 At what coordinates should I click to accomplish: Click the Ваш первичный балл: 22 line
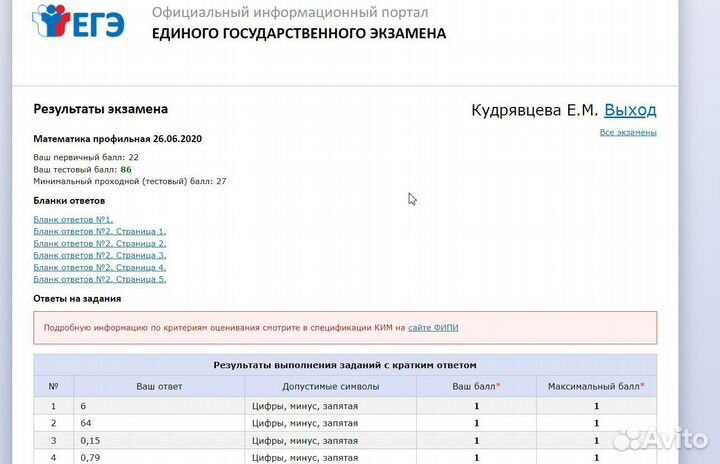pyautogui.click(x=86, y=157)
